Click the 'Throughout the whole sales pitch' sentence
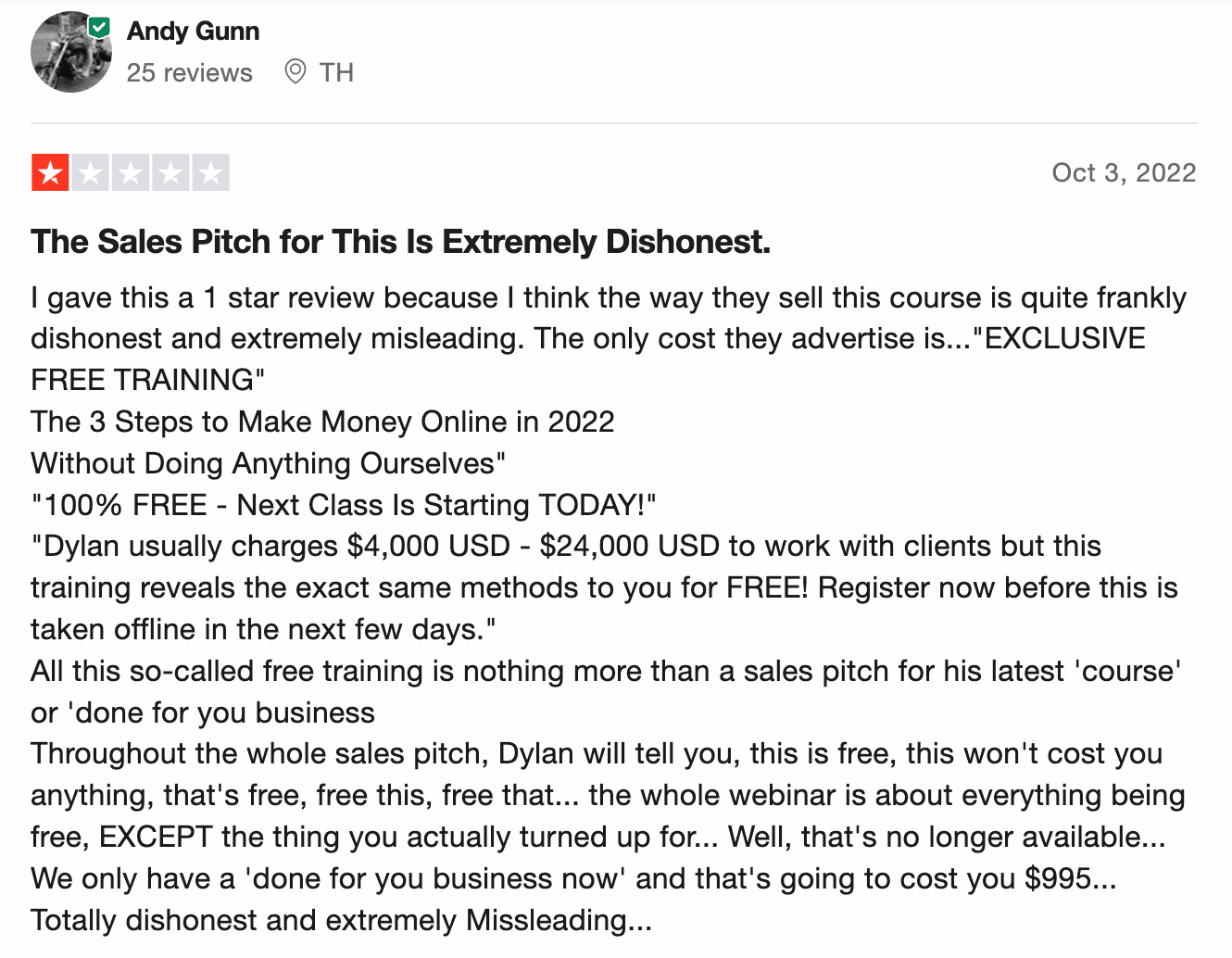 (x=608, y=795)
